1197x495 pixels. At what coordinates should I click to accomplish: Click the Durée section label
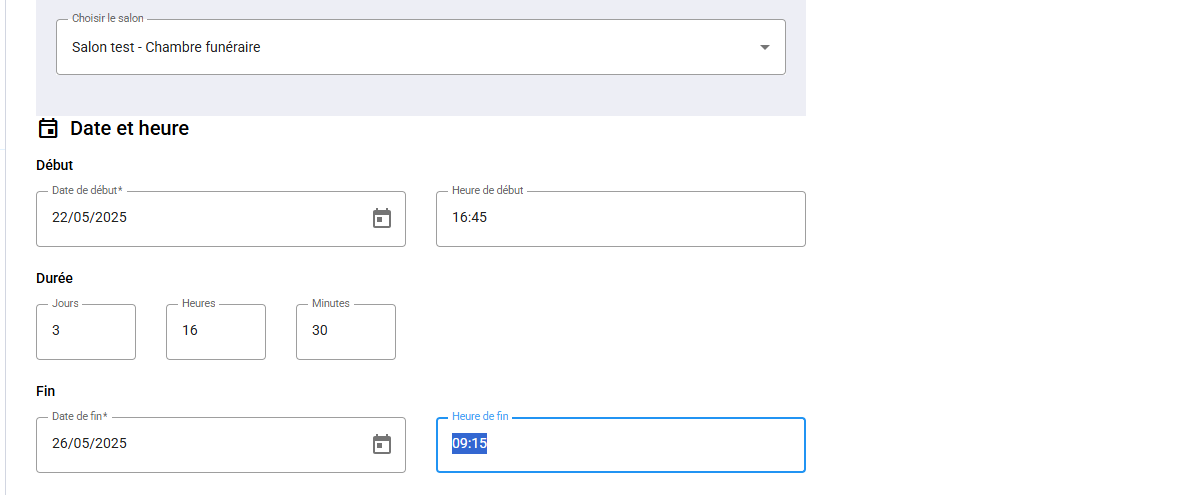54,278
